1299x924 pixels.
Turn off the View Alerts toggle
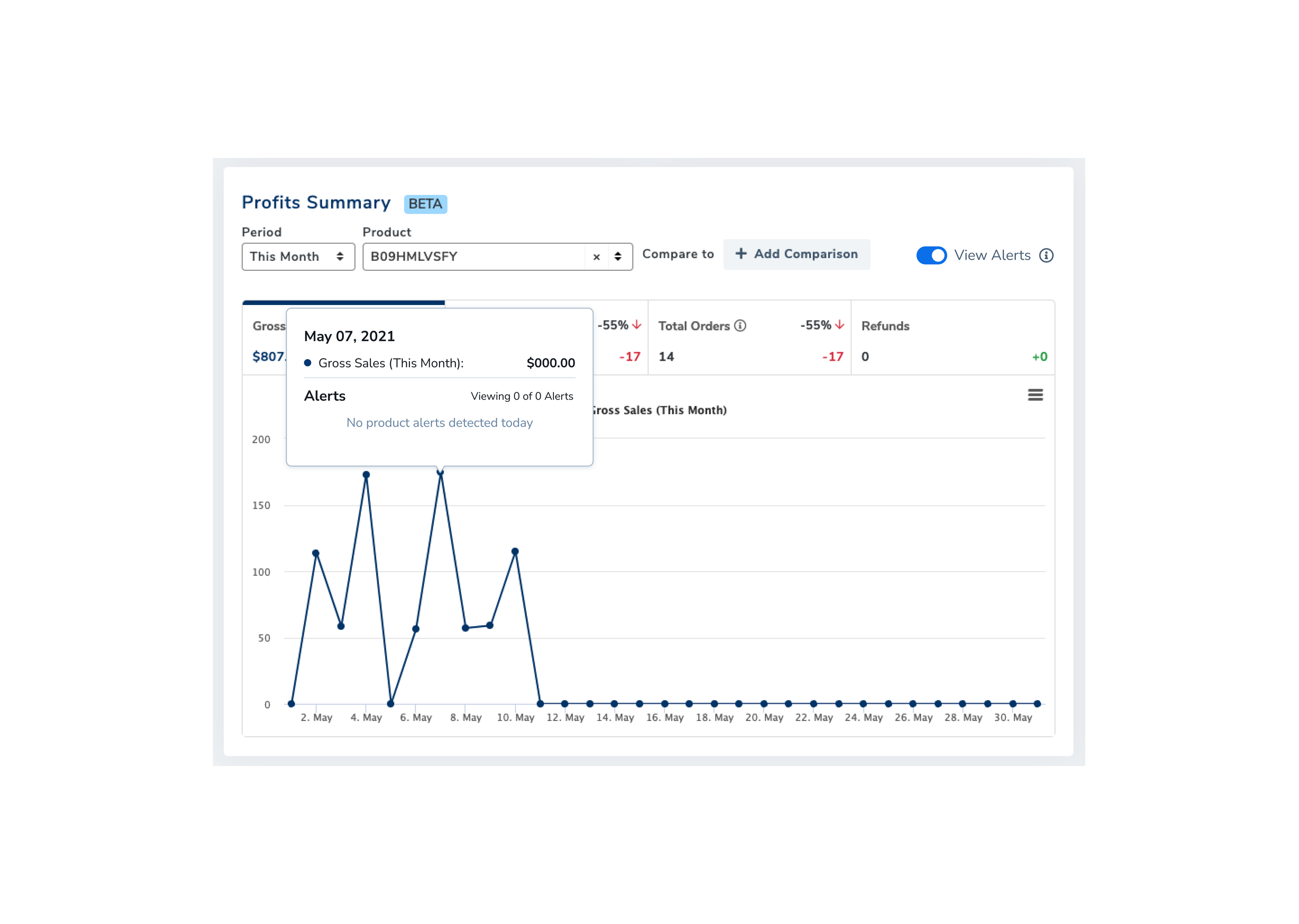coord(931,256)
